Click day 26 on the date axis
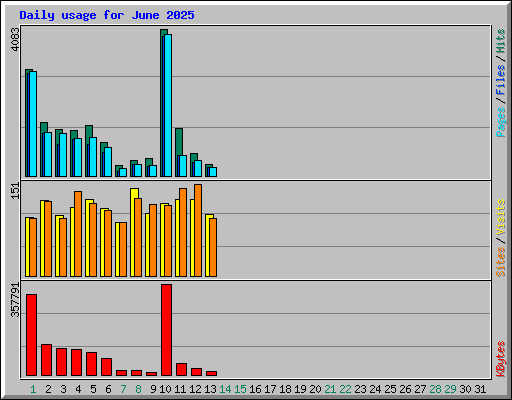The width and height of the screenshot is (512, 400). [x=405, y=389]
